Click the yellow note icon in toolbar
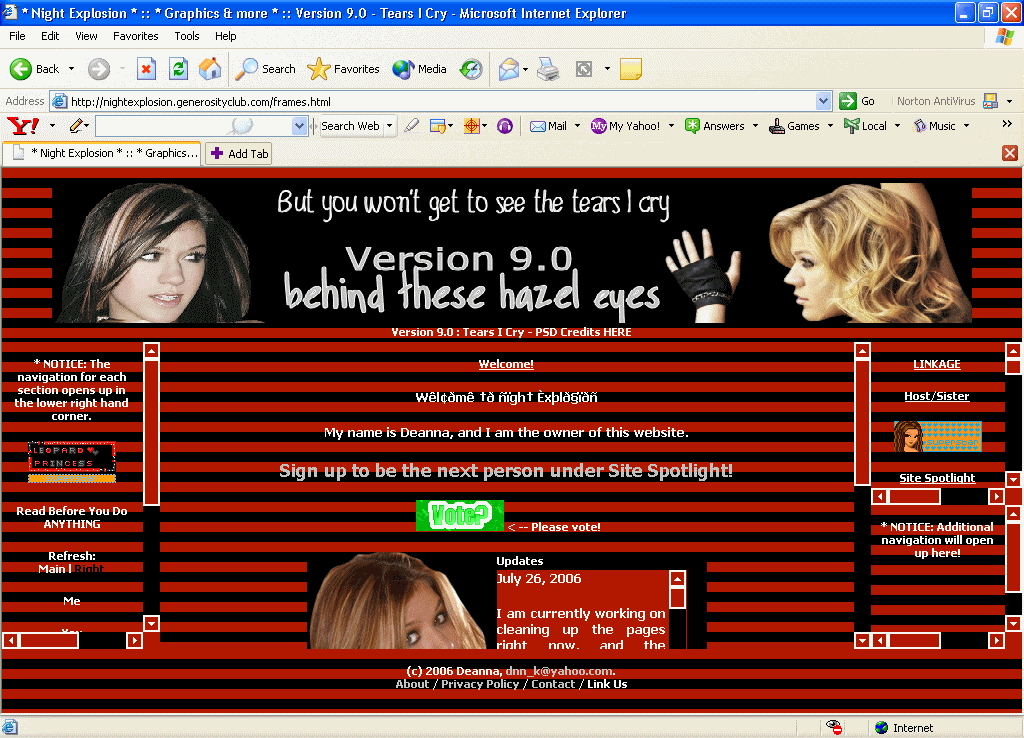The height and width of the screenshot is (738, 1024). click(630, 69)
